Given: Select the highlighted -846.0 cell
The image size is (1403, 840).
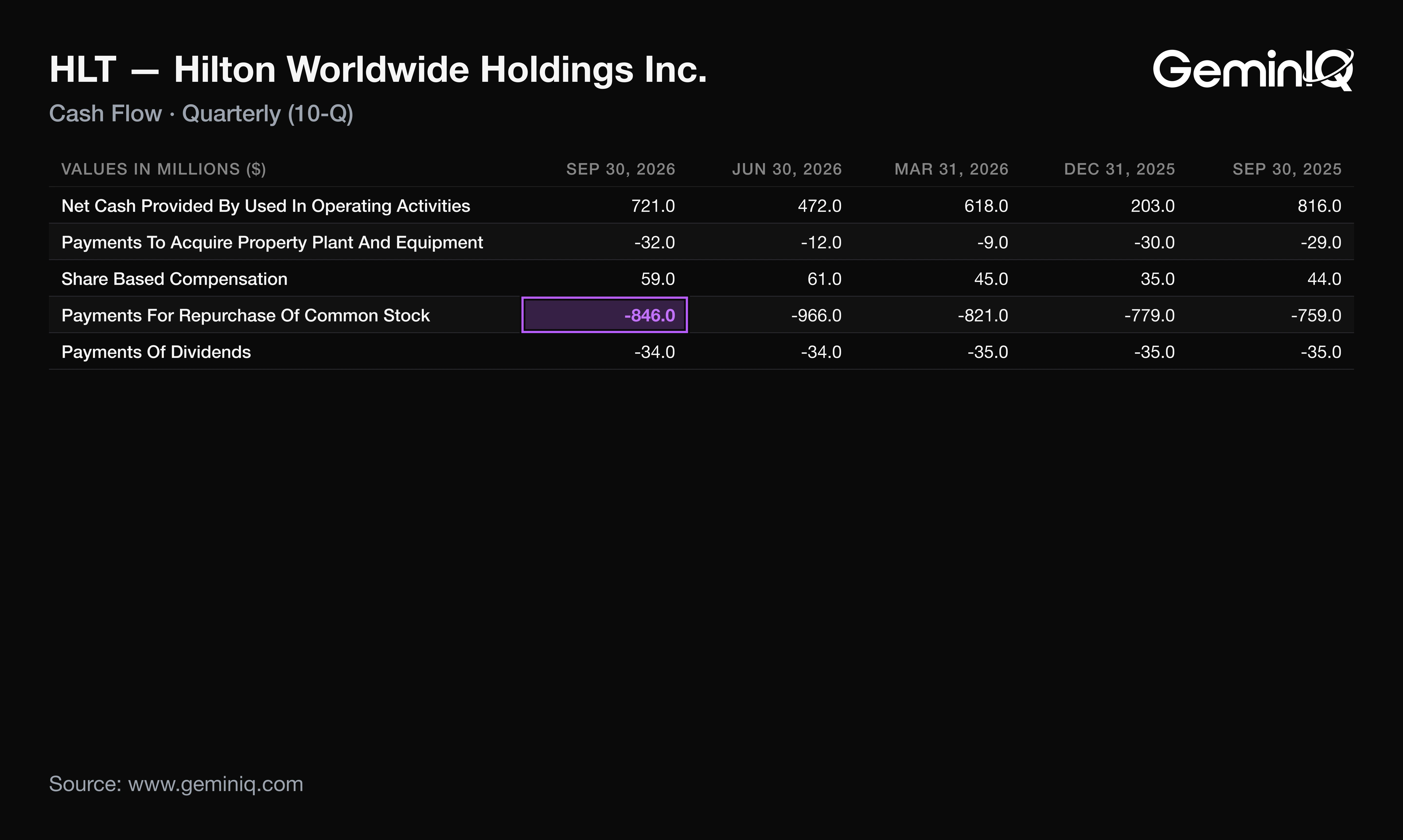Looking at the screenshot, I should point(605,315).
